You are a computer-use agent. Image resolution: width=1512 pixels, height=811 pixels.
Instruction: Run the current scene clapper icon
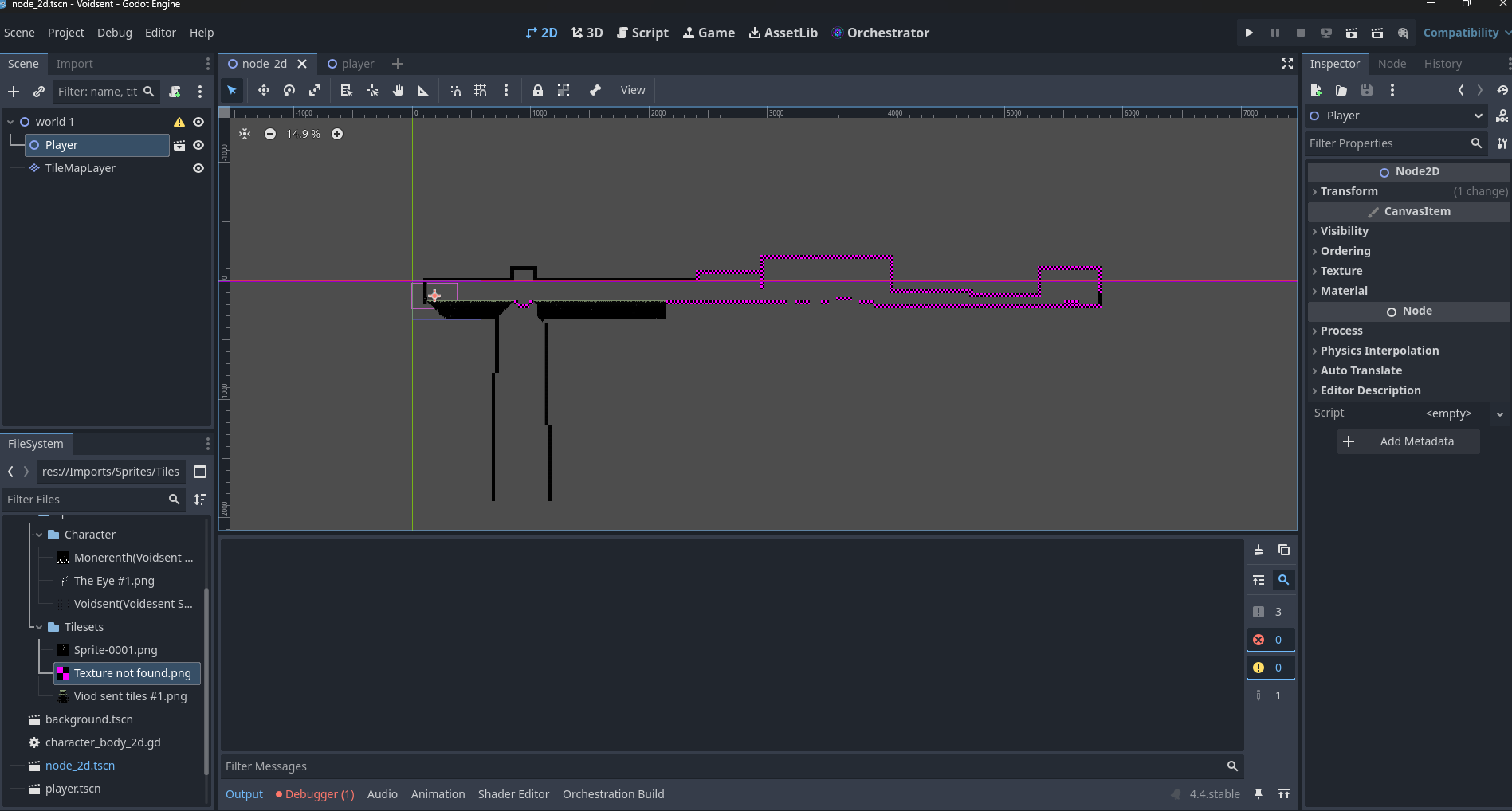(x=1352, y=33)
